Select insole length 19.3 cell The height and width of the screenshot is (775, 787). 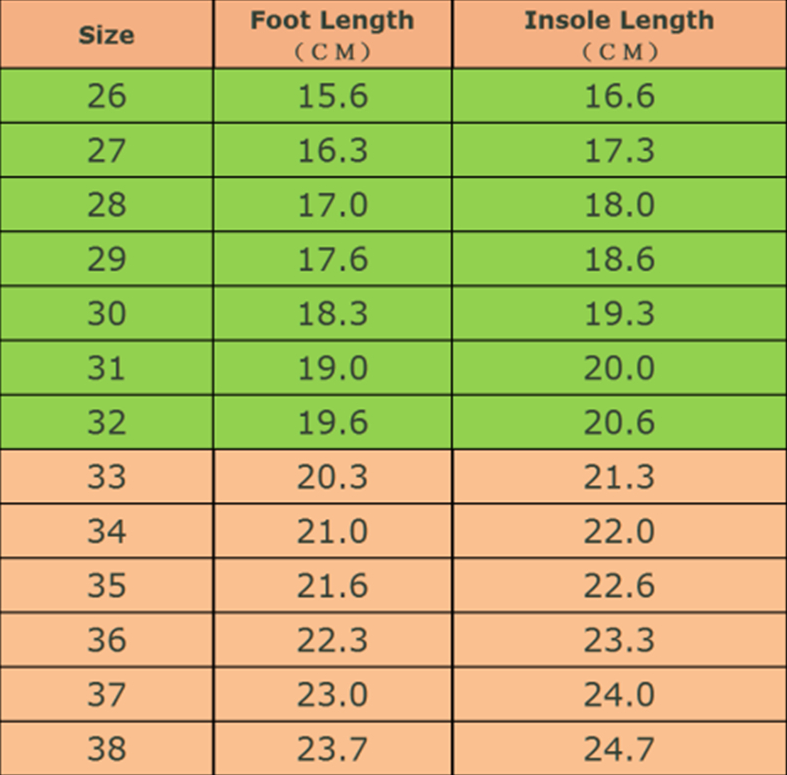[619, 314]
